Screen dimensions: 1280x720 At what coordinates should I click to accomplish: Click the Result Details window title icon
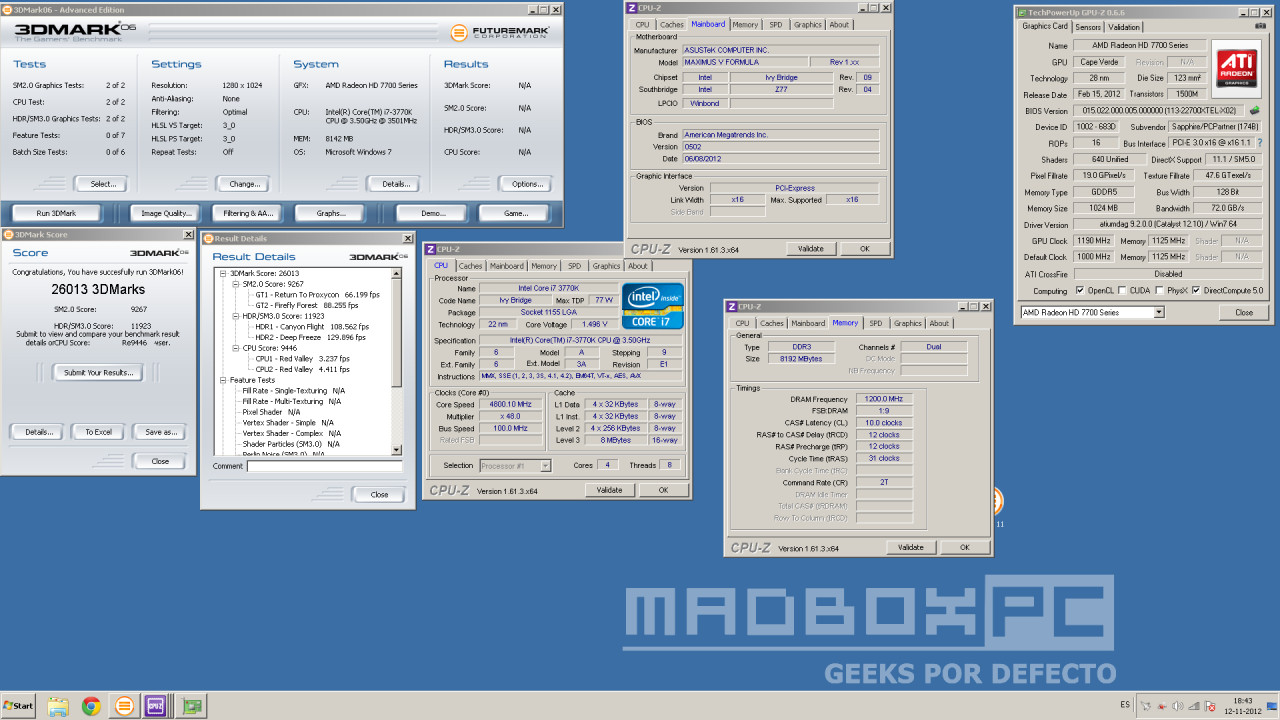(209, 239)
